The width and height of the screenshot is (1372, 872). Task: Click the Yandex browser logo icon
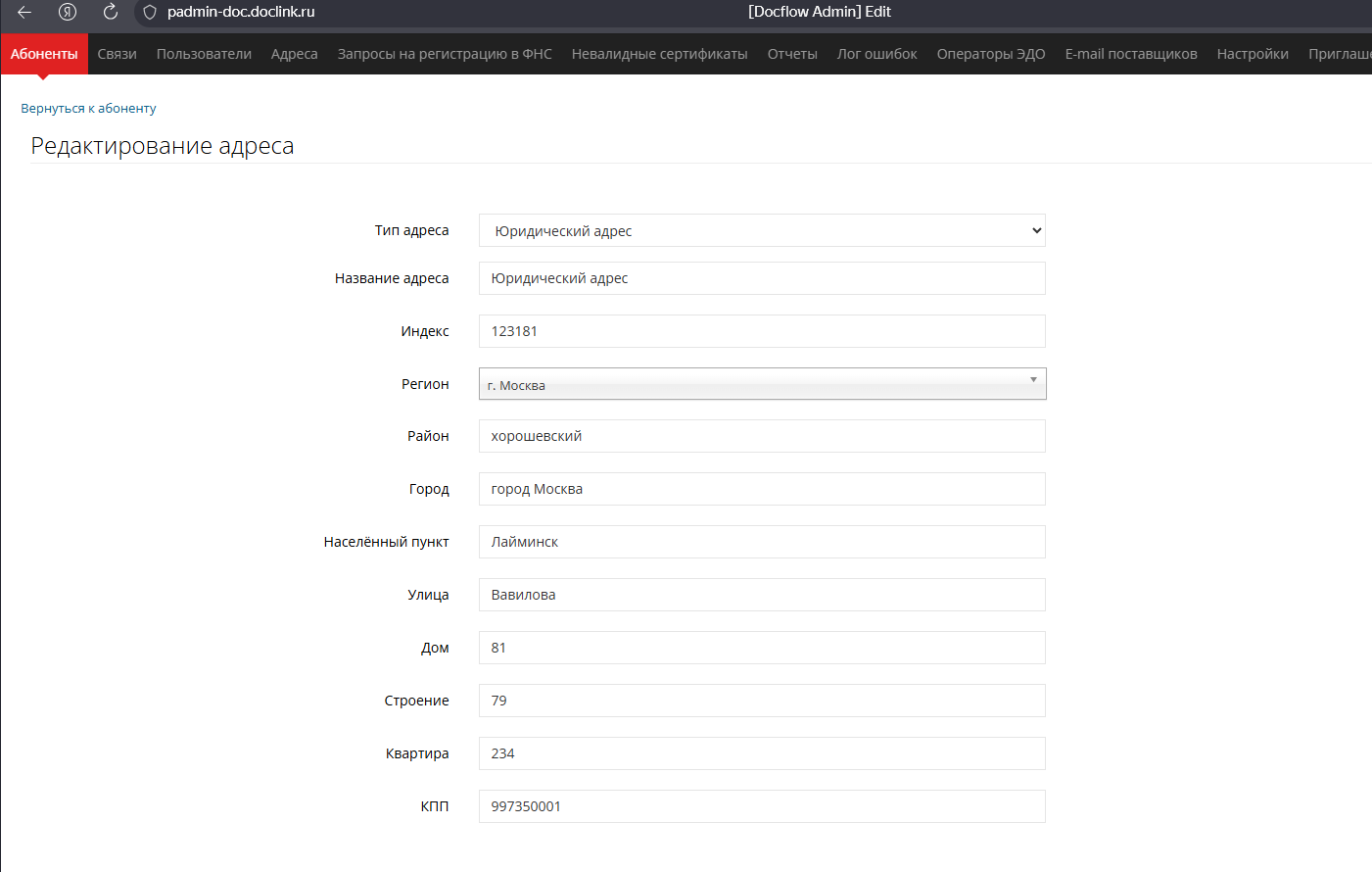click(68, 12)
